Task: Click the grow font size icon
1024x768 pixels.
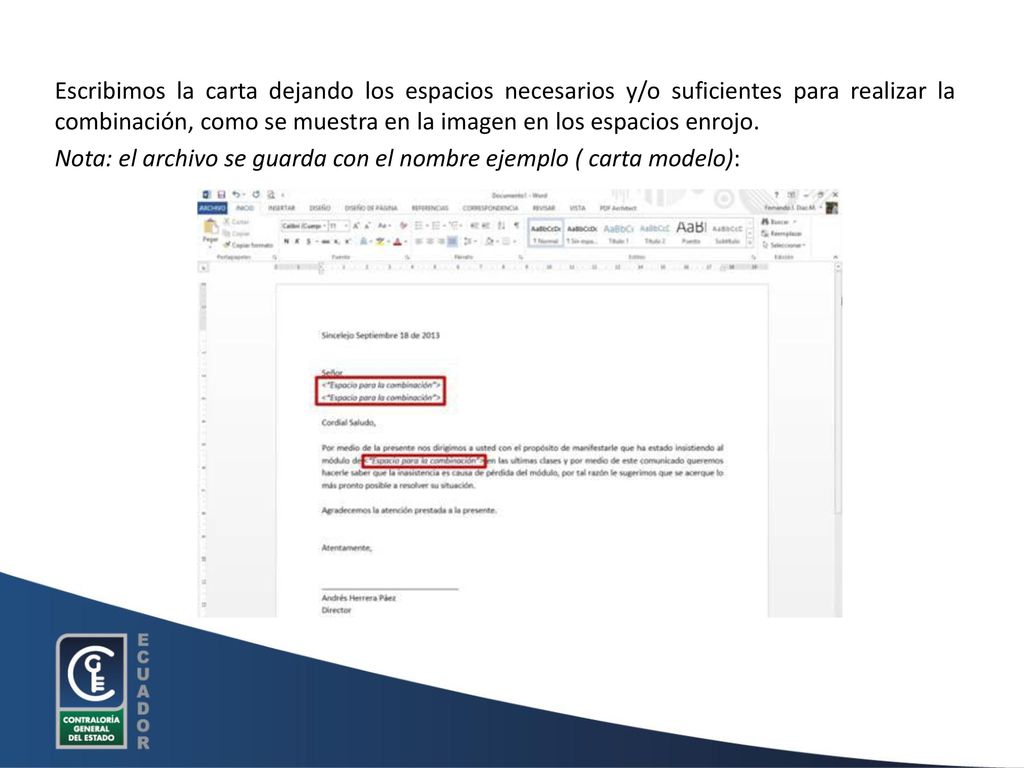Action: [356, 226]
